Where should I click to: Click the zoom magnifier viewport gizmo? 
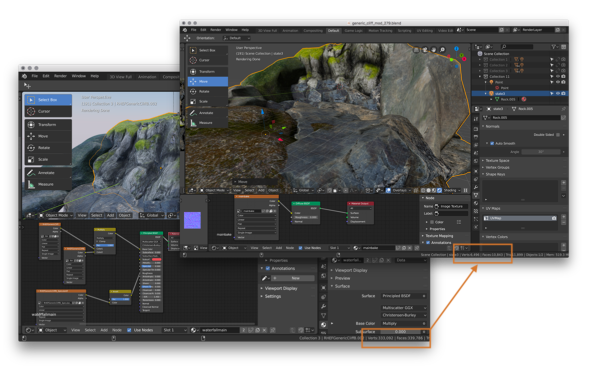click(x=442, y=50)
